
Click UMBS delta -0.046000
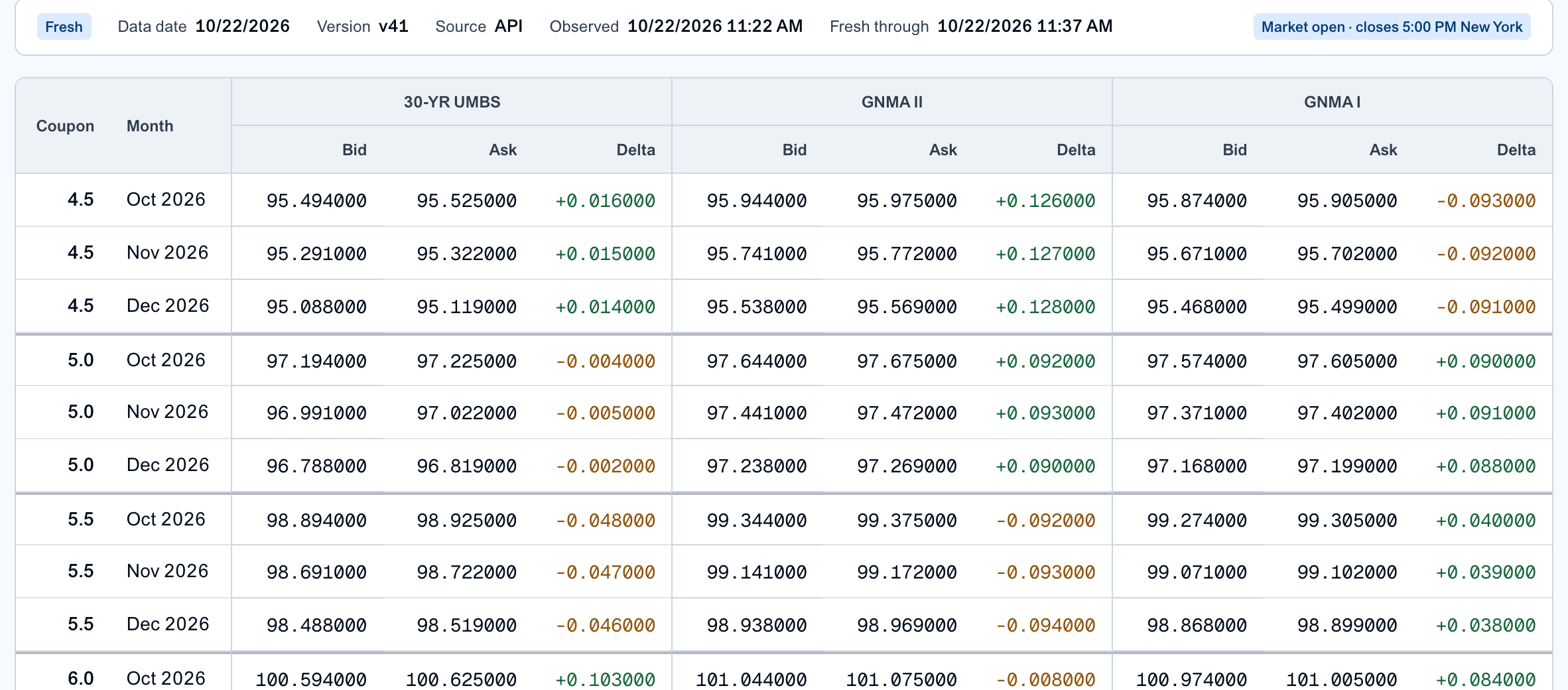click(x=605, y=625)
